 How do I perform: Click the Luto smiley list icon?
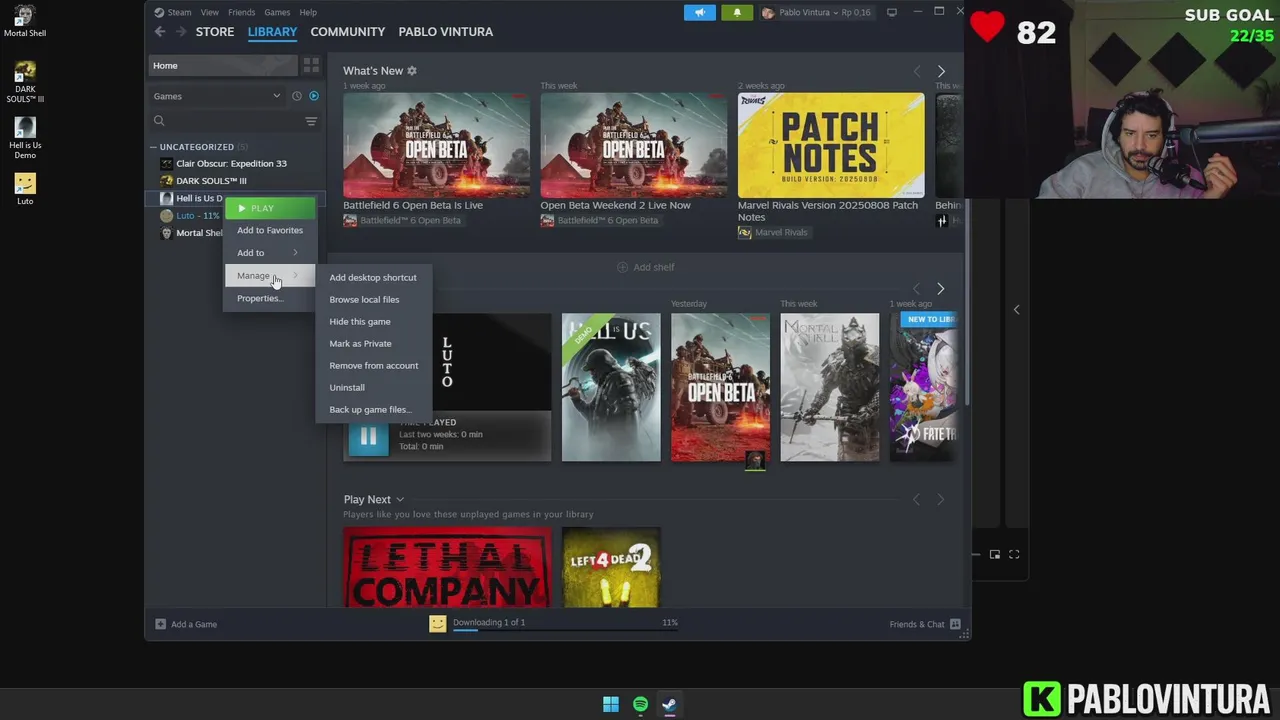point(167,215)
